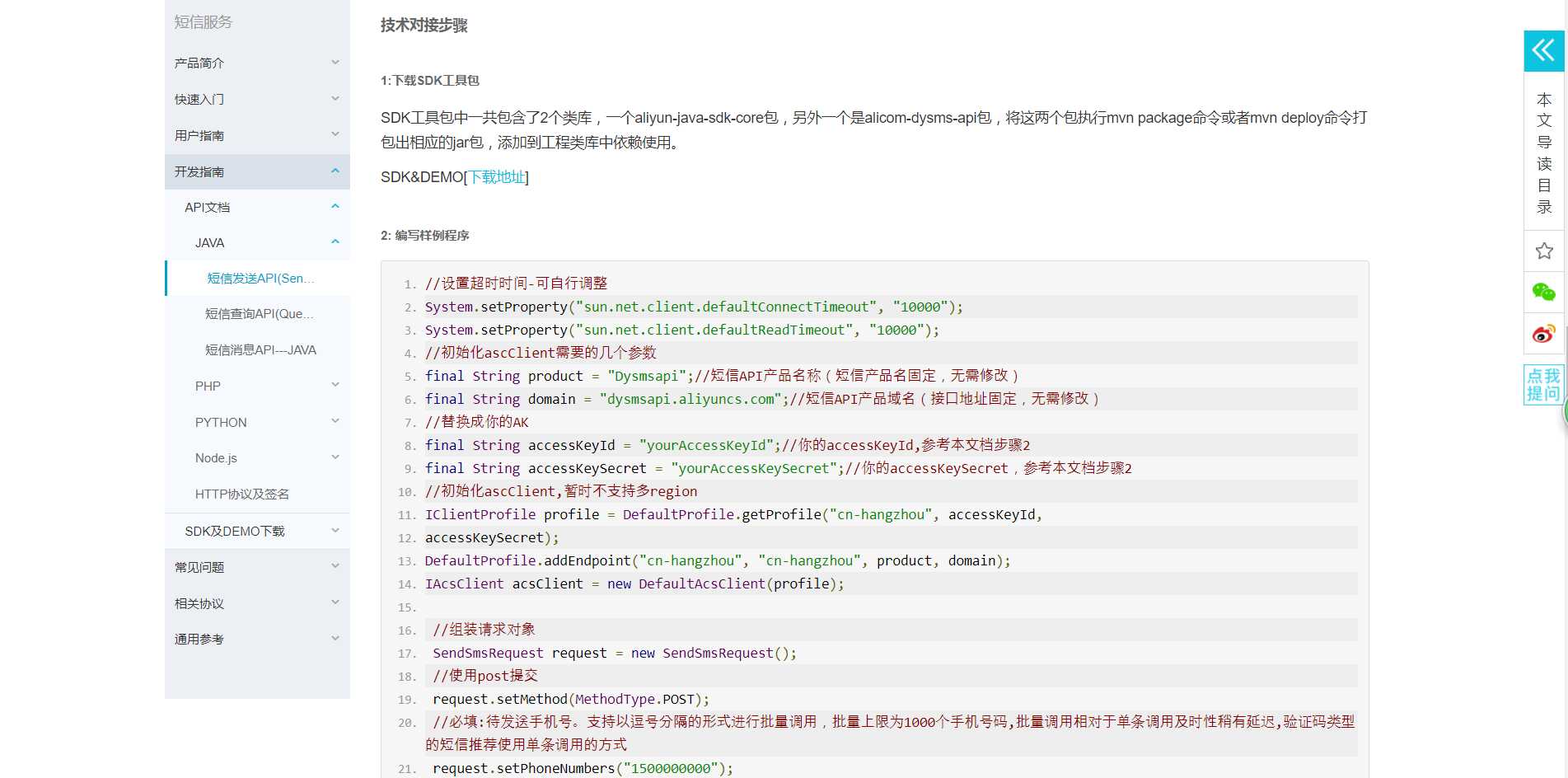This screenshot has height=778, width=1568.
Task: Click code line defaultConnectTimeout
Action: [x=694, y=307]
